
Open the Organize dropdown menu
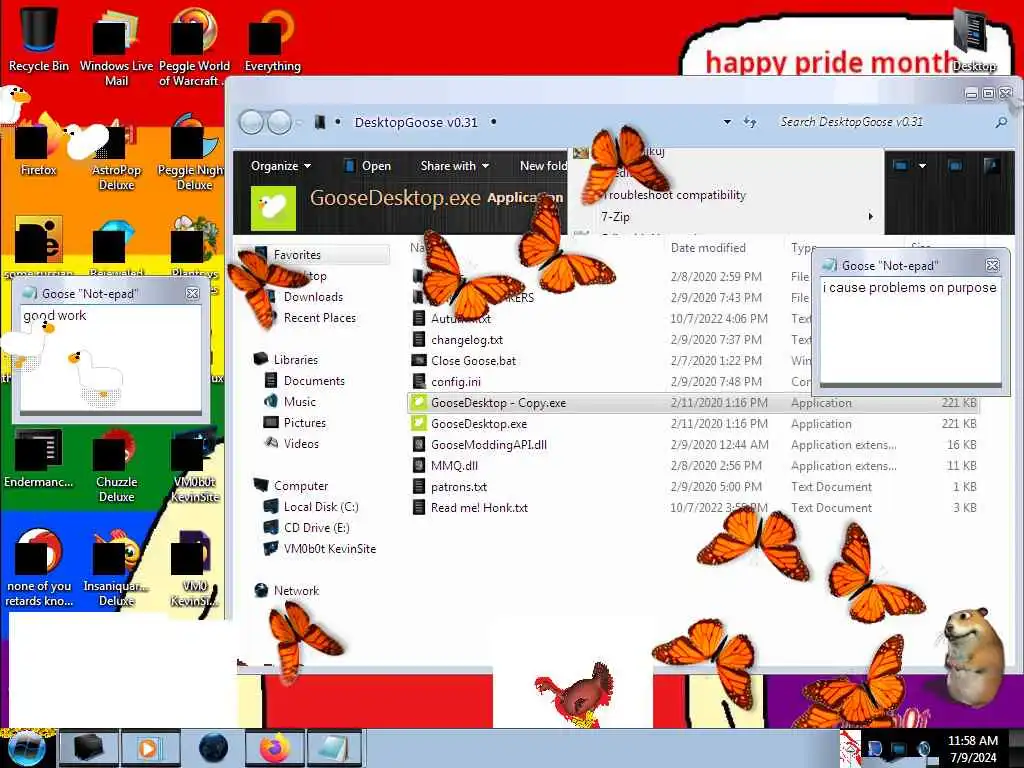pyautogui.click(x=281, y=166)
